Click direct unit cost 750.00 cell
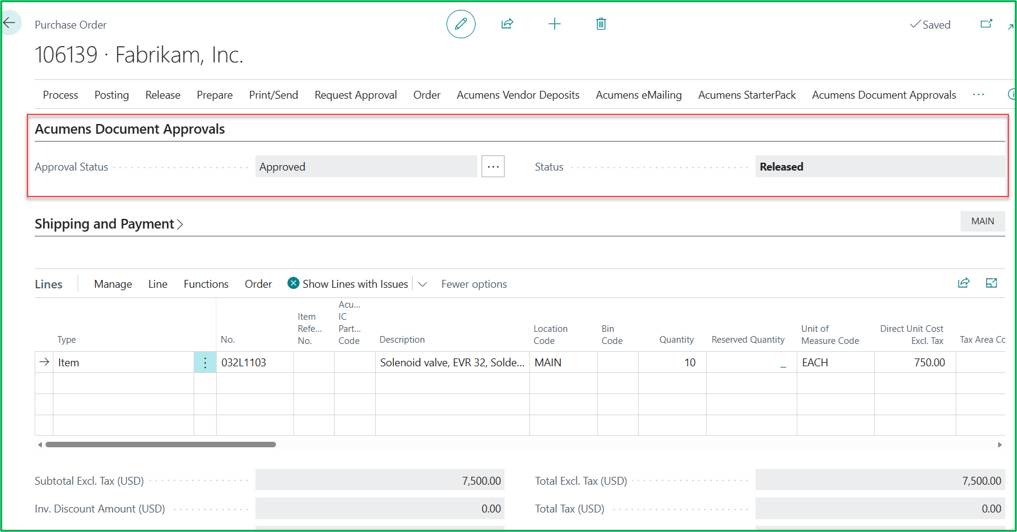 click(915, 362)
